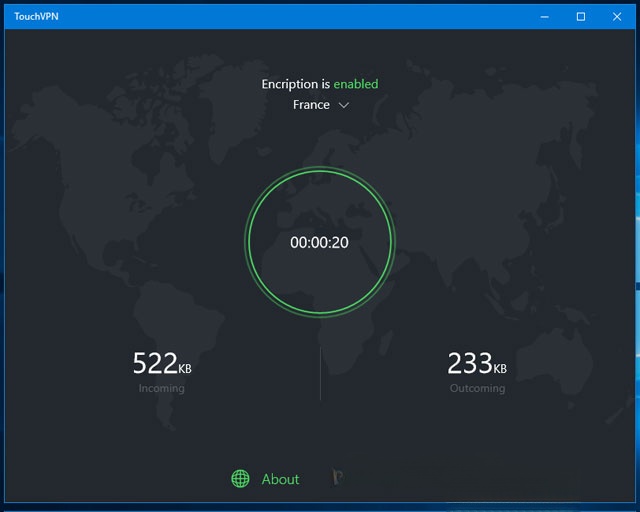Image resolution: width=640 pixels, height=512 pixels.
Task: Click the Encription is enabled status text
Action: pos(320,84)
